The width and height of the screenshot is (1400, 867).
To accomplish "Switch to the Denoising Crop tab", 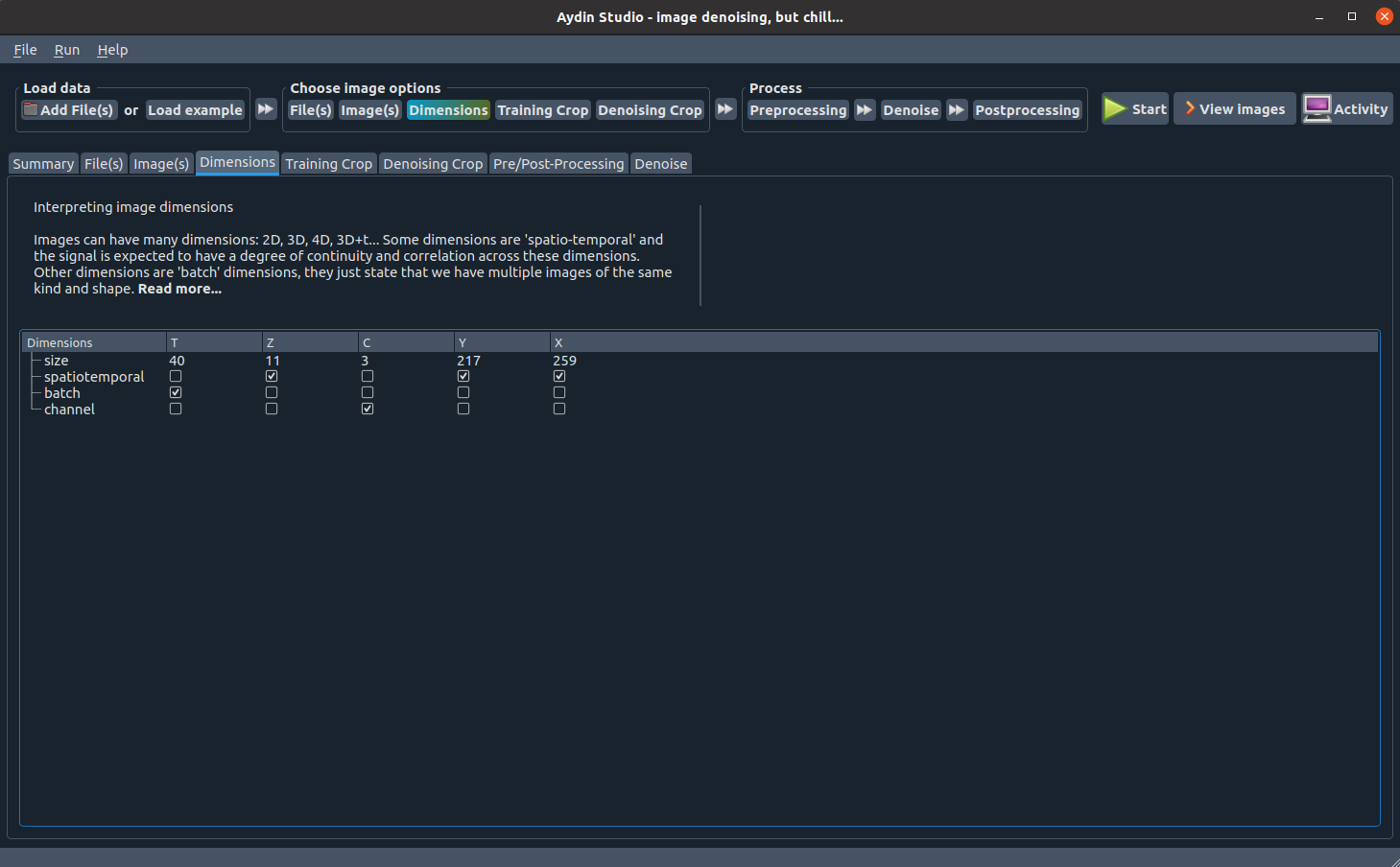I will click(x=433, y=164).
